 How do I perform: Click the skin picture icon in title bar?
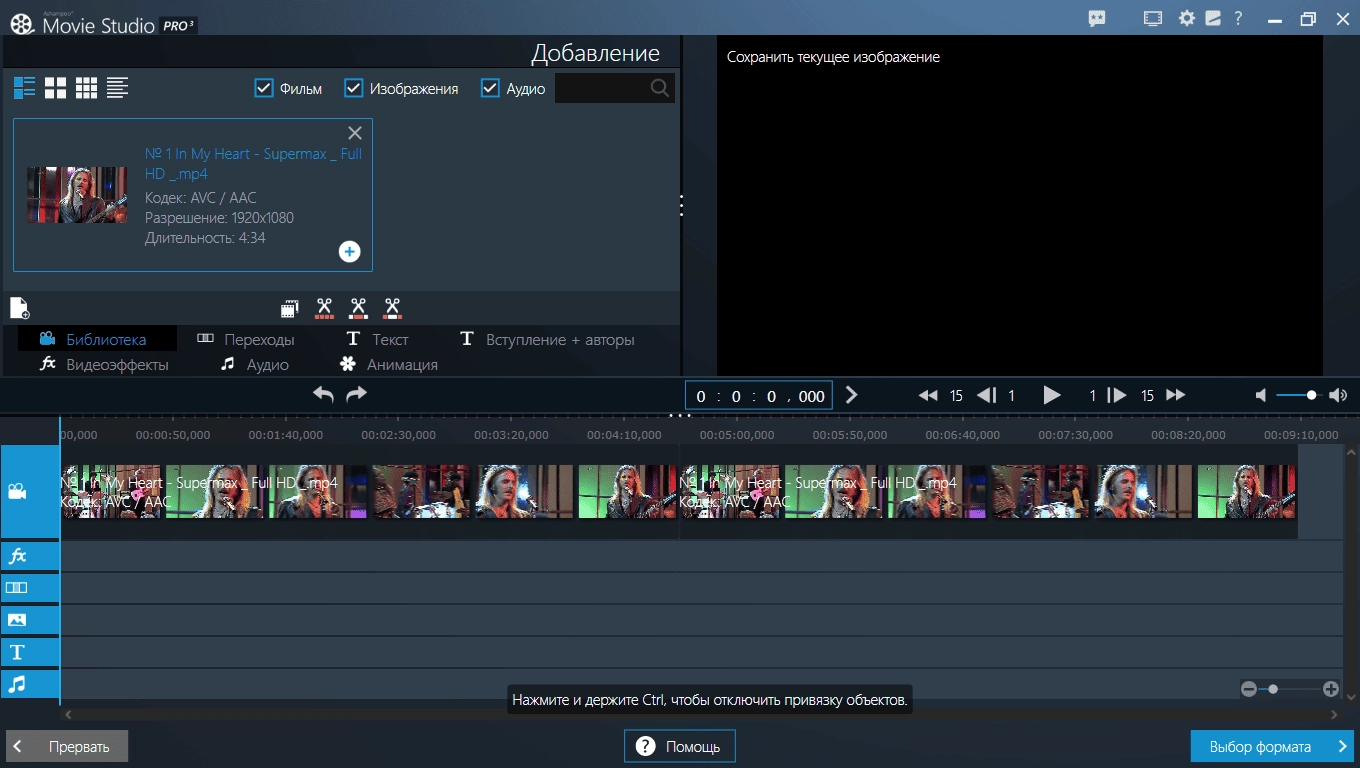[1213, 18]
